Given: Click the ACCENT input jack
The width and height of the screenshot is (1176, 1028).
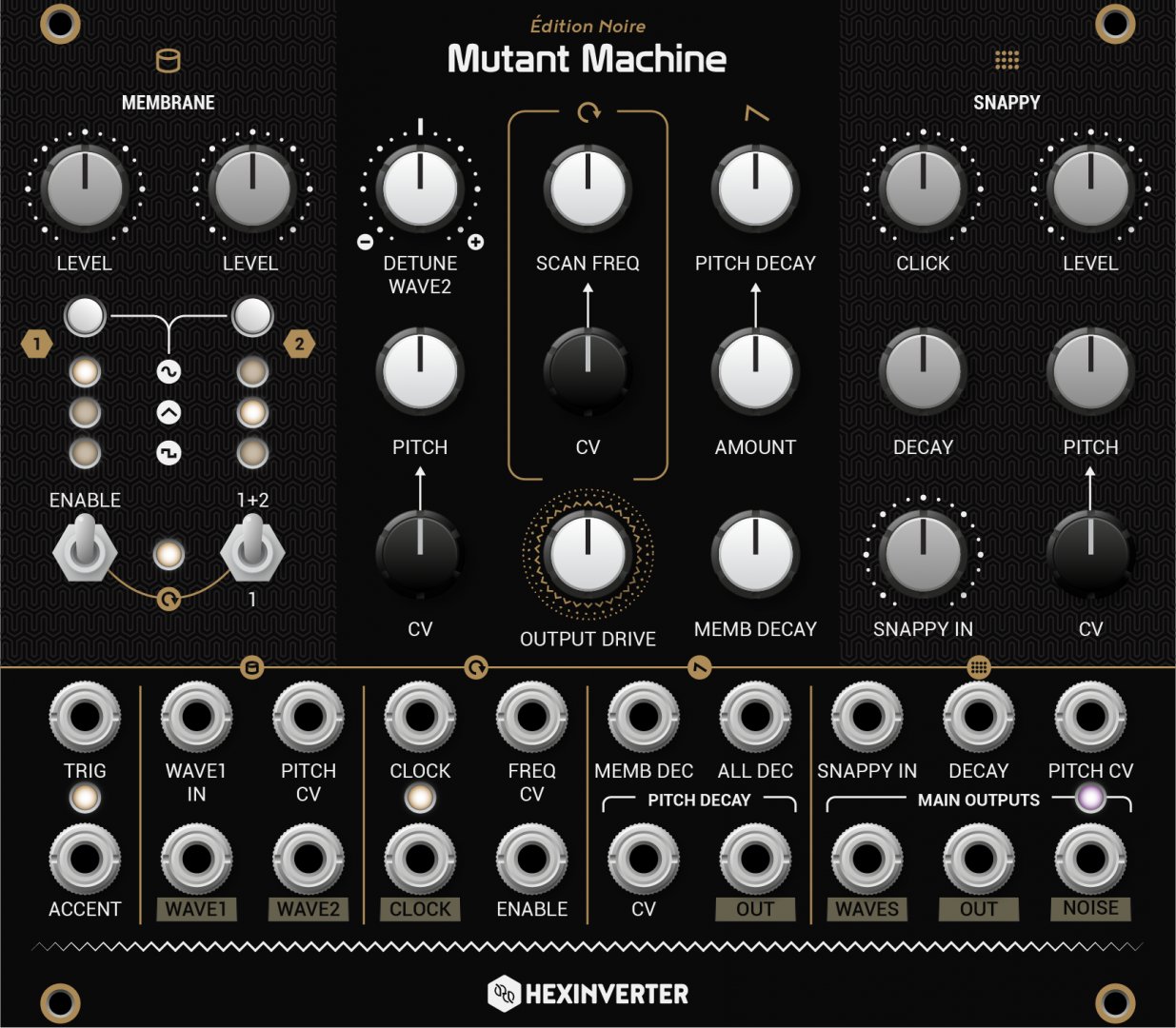Looking at the screenshot, I should 85,859.
